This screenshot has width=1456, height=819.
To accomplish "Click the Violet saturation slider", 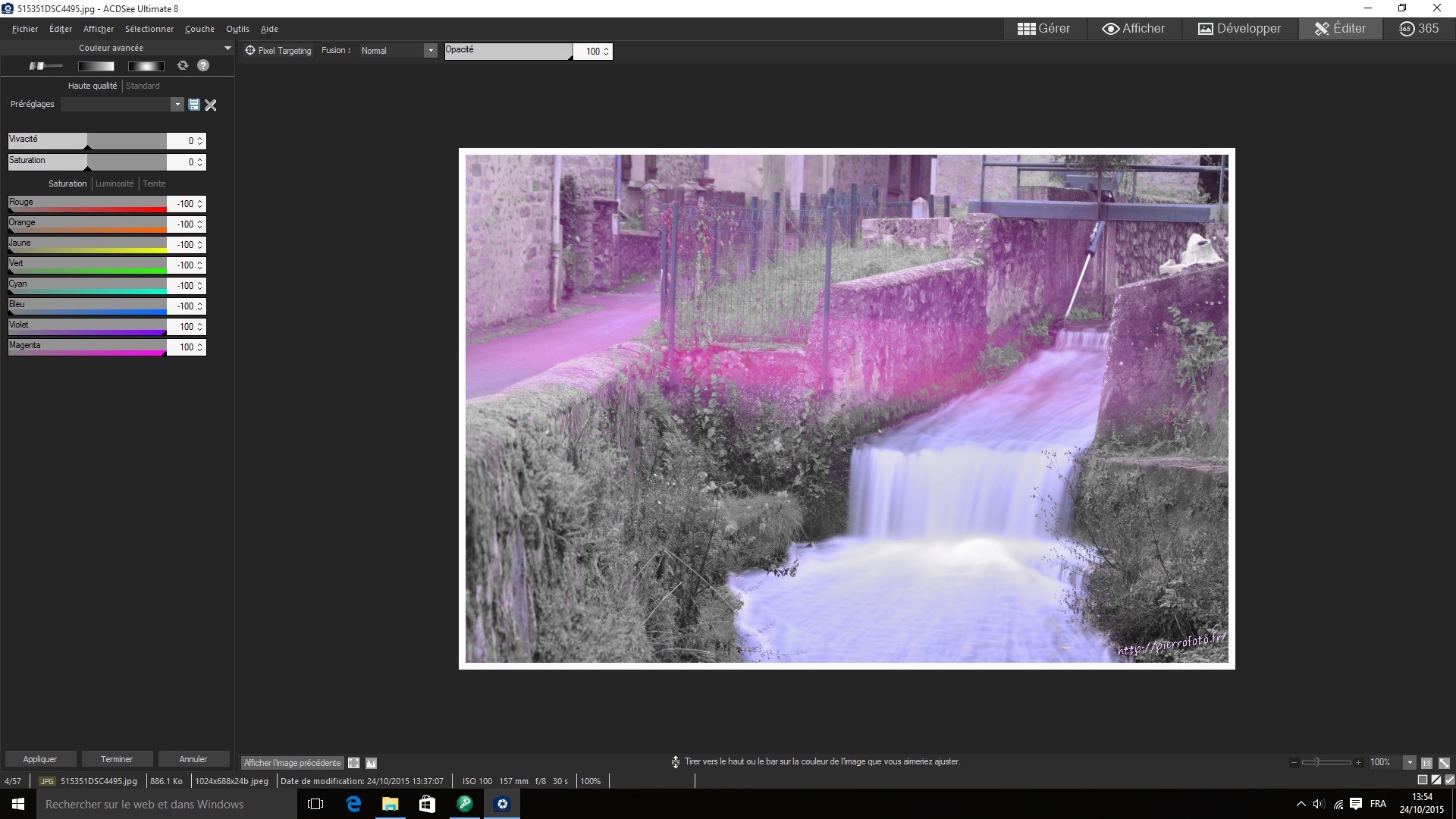I will (x=87, y=327).
